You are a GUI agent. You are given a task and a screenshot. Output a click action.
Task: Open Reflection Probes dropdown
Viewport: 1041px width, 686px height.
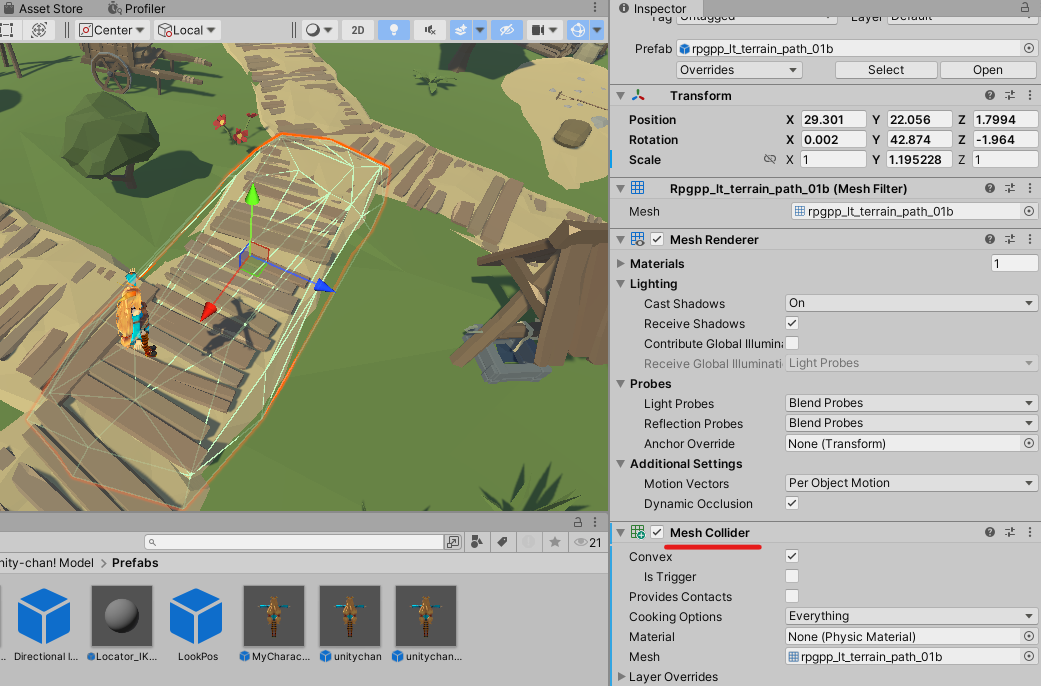tap(910, 423)
